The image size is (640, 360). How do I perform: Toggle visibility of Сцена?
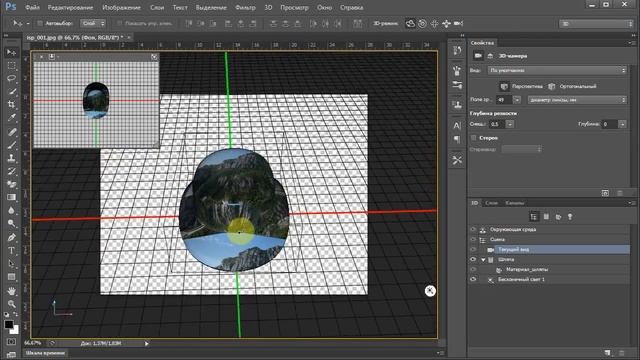tap(473, 240)
